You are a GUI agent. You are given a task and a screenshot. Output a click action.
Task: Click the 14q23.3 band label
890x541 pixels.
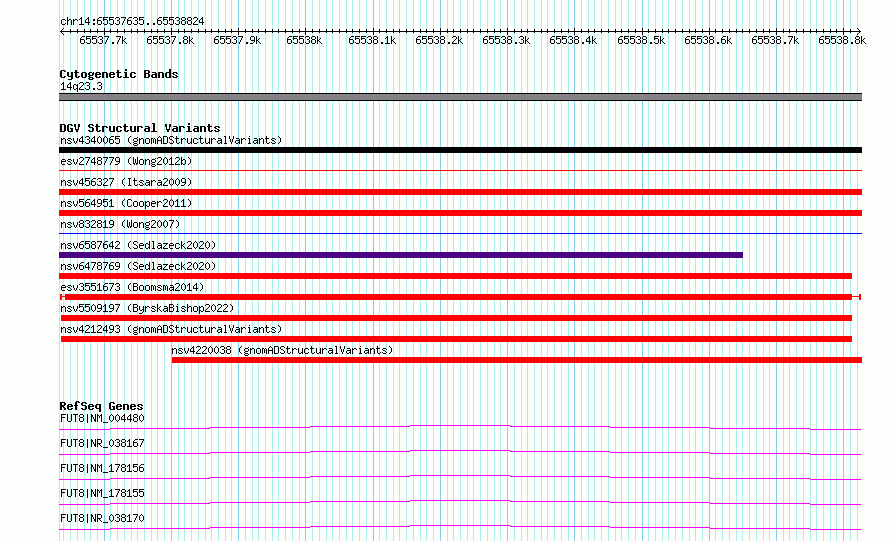coord(81,86)
